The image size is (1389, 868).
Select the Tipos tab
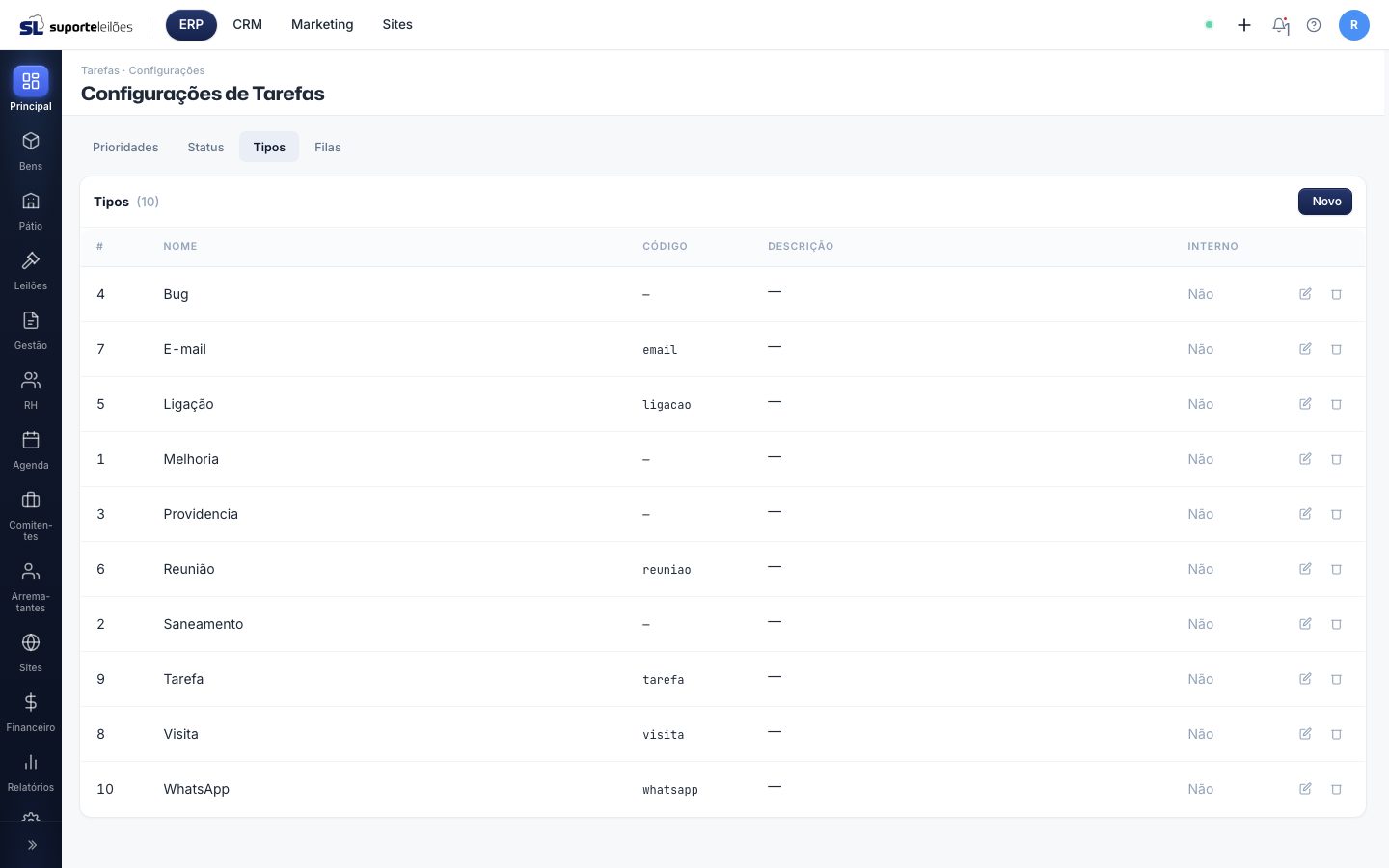[269, 148]
